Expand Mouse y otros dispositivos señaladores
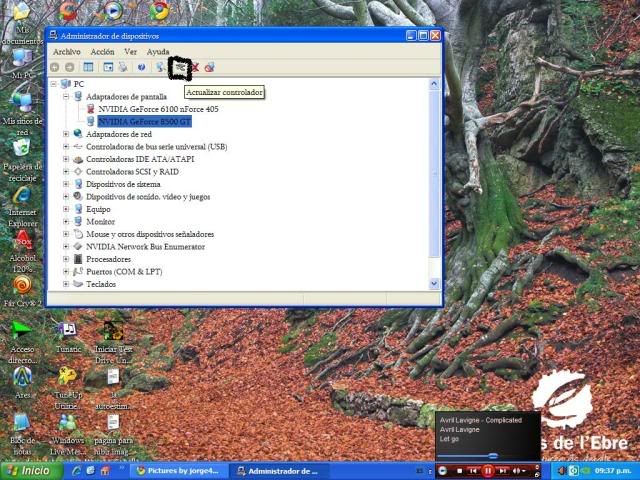This screenshot has height=480, width=640. pos(66,234)
